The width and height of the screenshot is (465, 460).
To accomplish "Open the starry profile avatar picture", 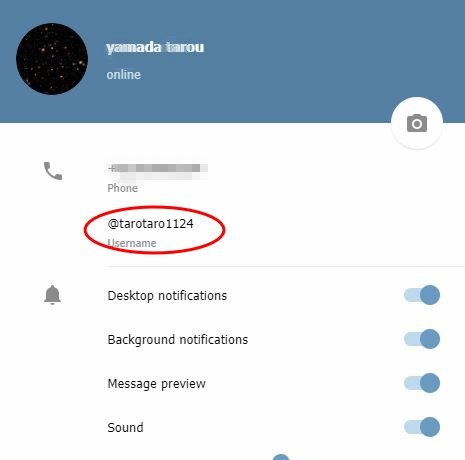I will click(52, 59).
